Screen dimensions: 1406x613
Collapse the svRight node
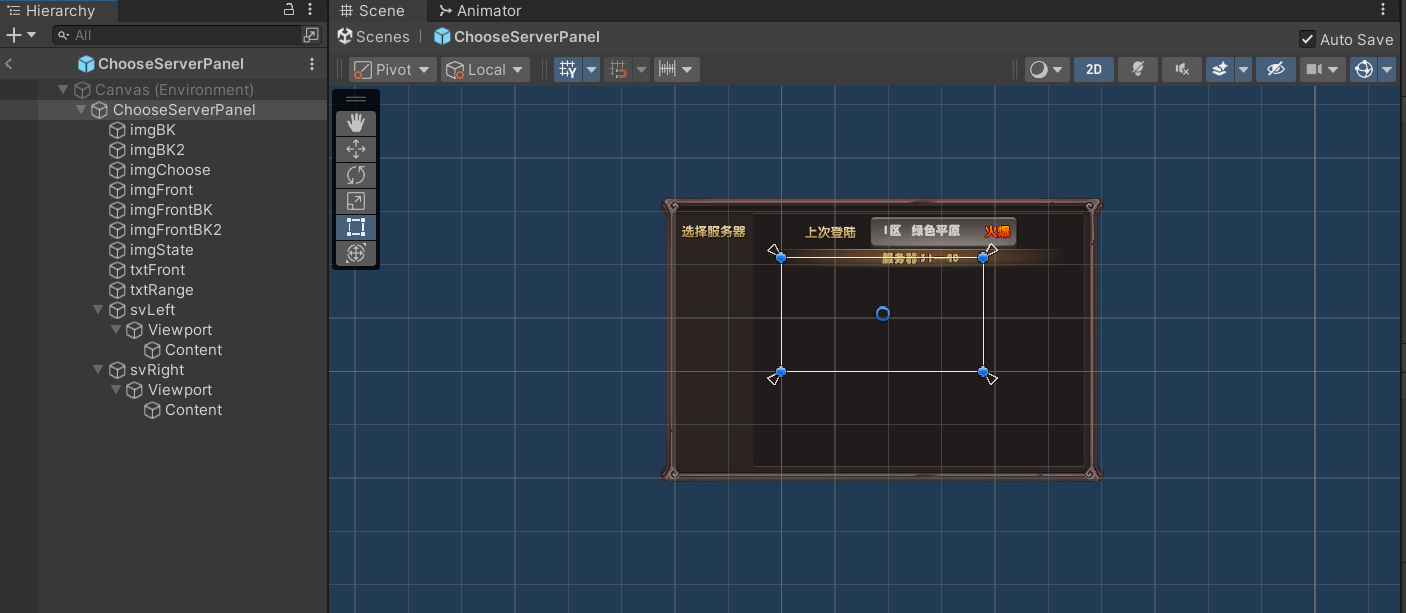tap(98, 370)
